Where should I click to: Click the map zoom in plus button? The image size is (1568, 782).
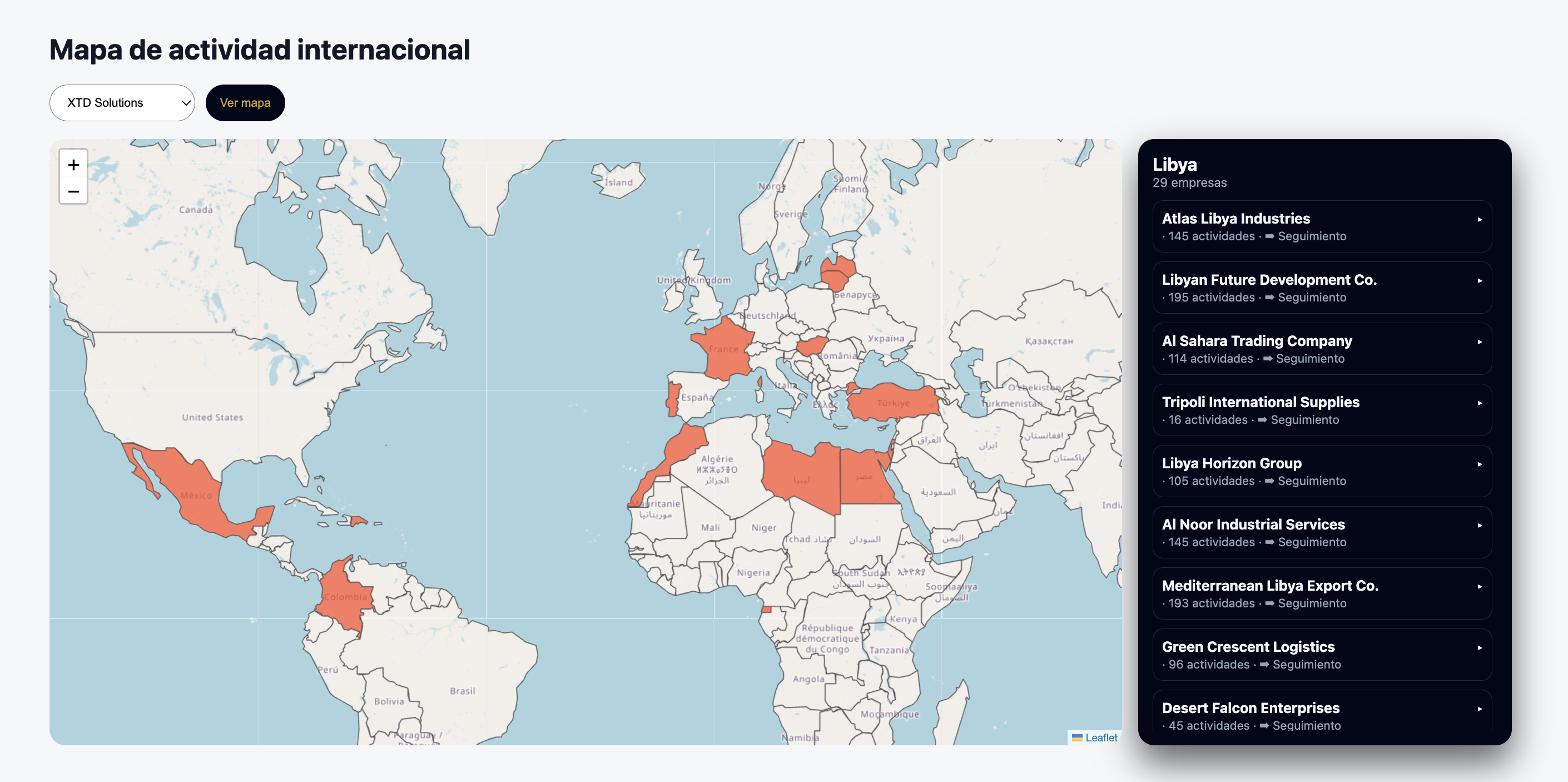pos(73,165)
